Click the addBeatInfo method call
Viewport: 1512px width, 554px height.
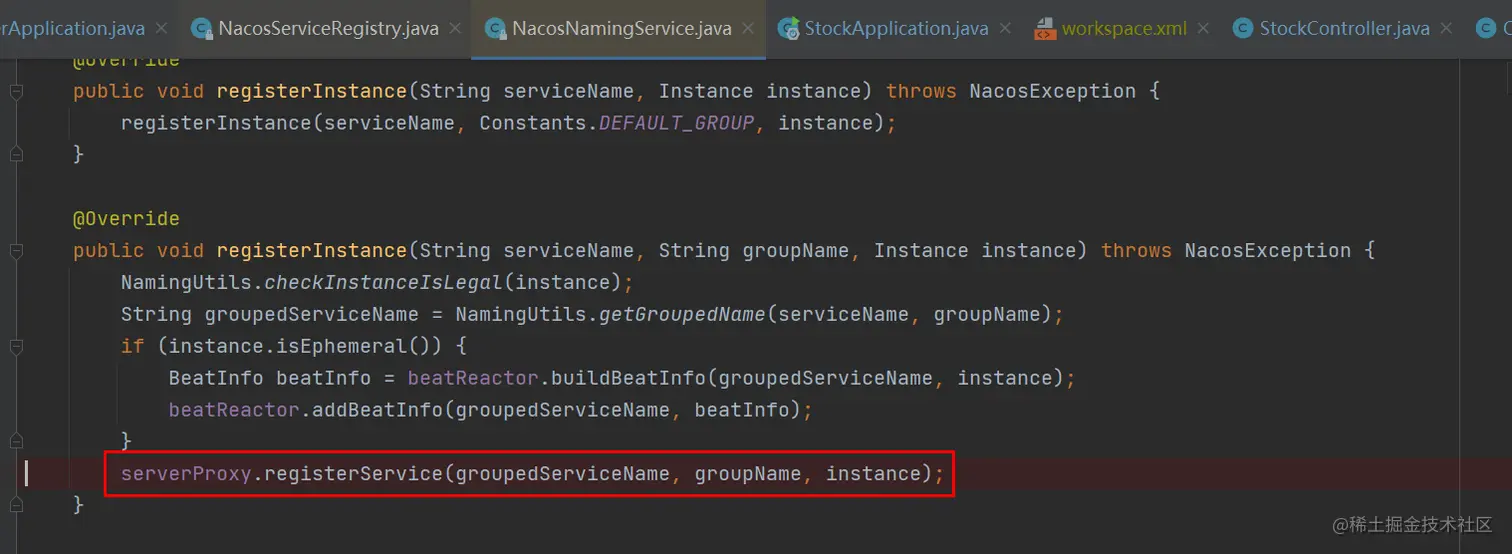pos(377,410)
